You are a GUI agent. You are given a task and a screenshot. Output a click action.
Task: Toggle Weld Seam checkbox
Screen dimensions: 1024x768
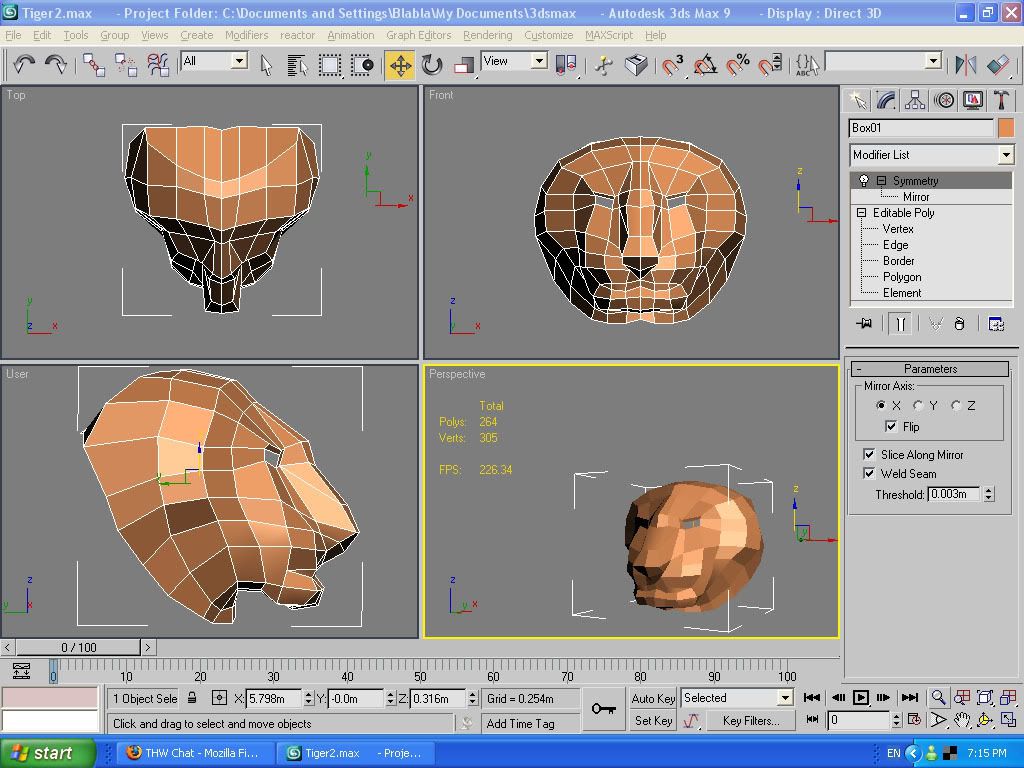click(869, 473)
